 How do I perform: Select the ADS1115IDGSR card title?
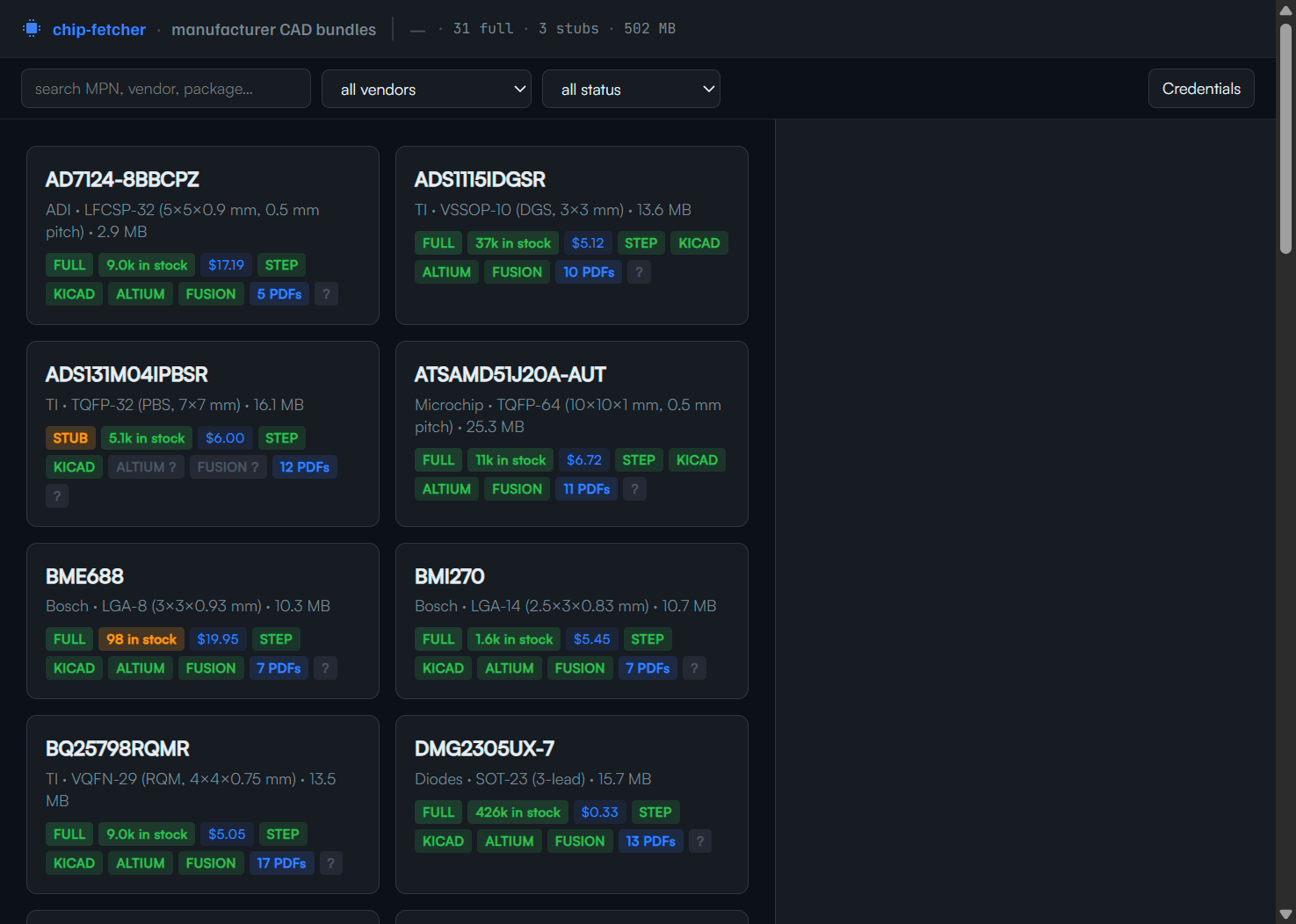click(x=480, y=179)
